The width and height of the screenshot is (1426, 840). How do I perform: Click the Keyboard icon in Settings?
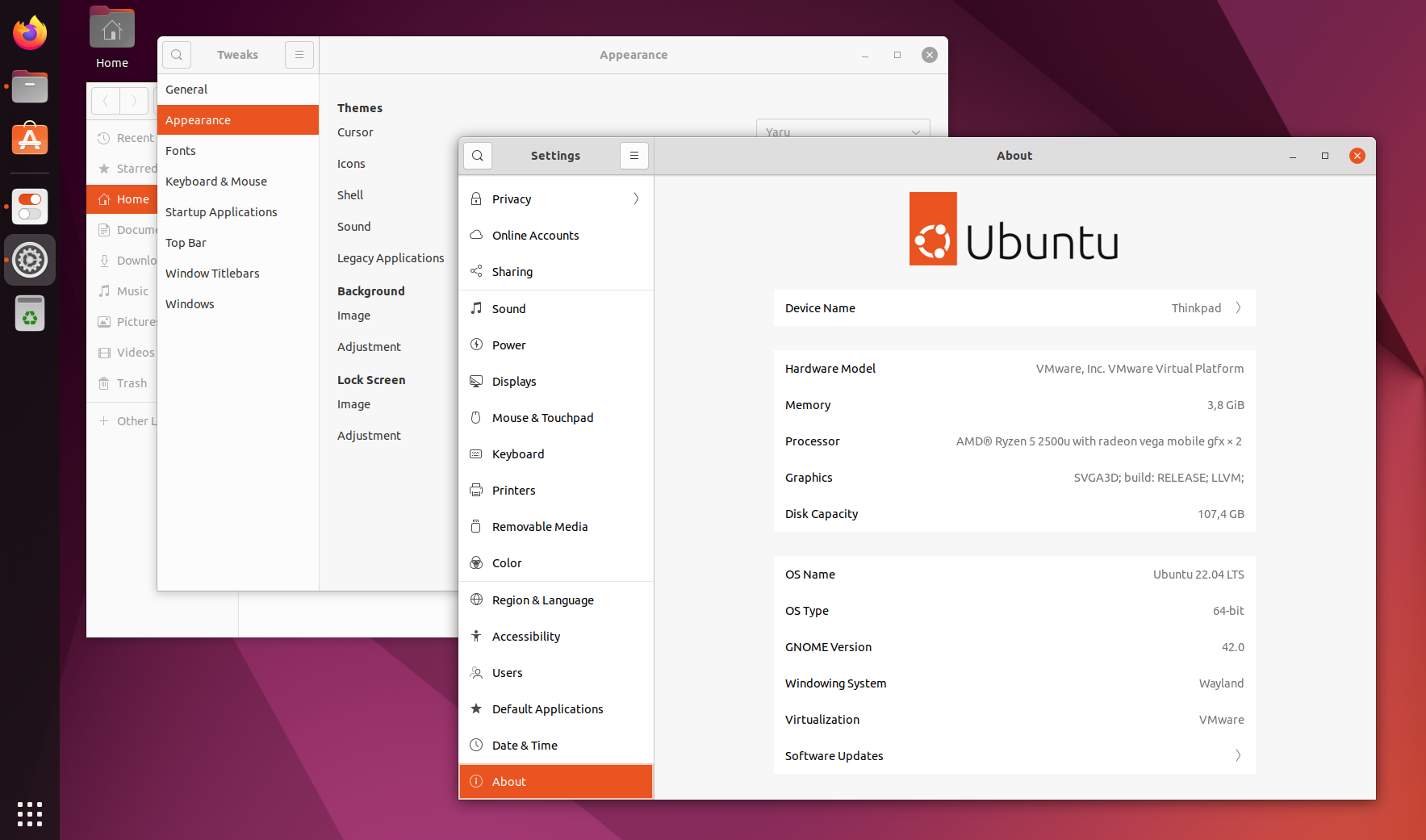(x=477, y=453)
